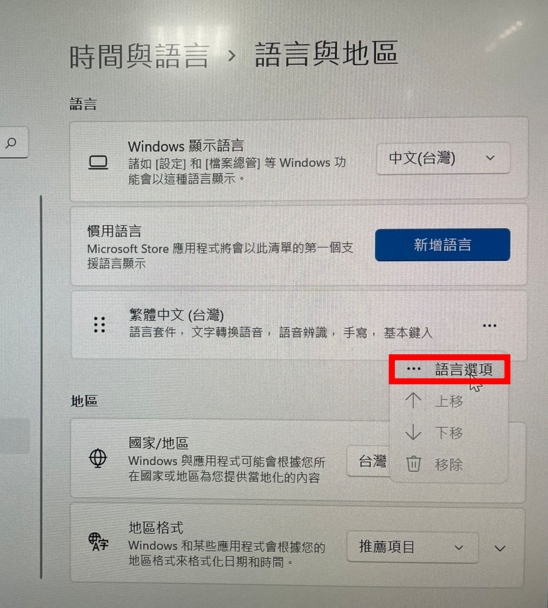Go back to 時間與語言 breadcrumb
Viewport: 548px width, 608px height.
pos(140,57)
